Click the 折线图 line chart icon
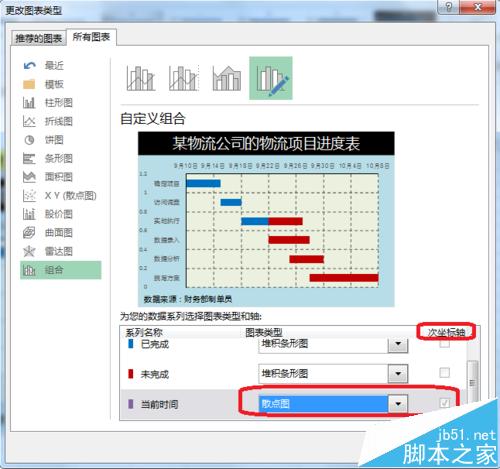The width and height of the screenshot is (500, 469). [x=29, y=121]
